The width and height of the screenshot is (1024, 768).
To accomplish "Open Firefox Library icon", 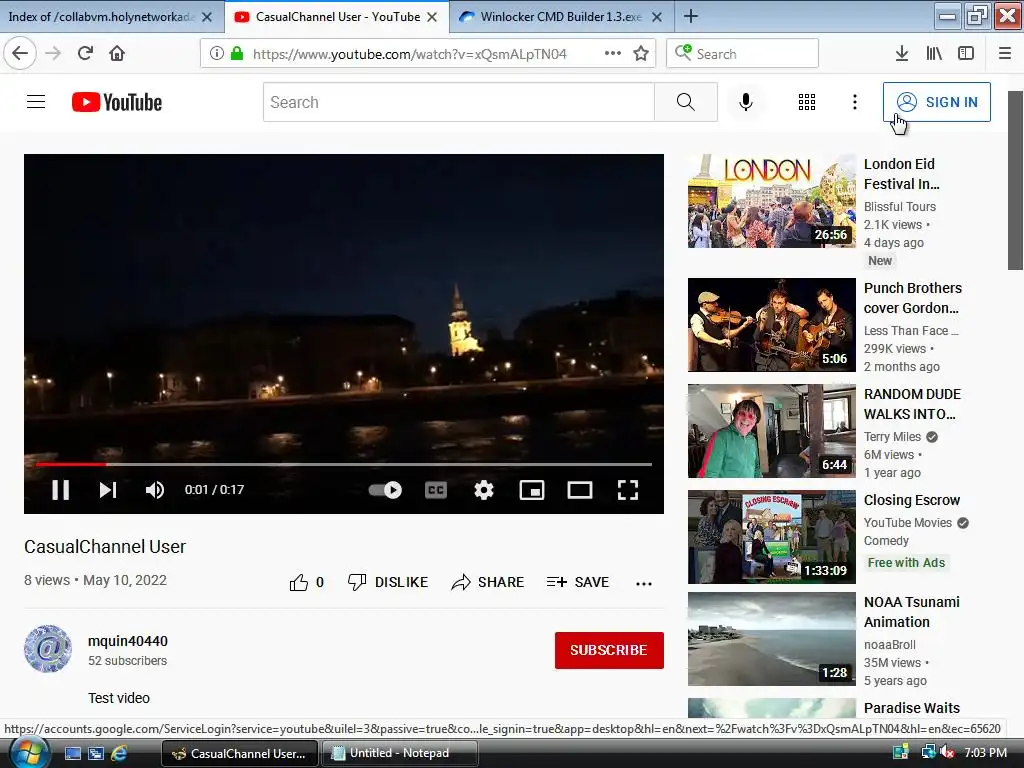I will point(934,54).
